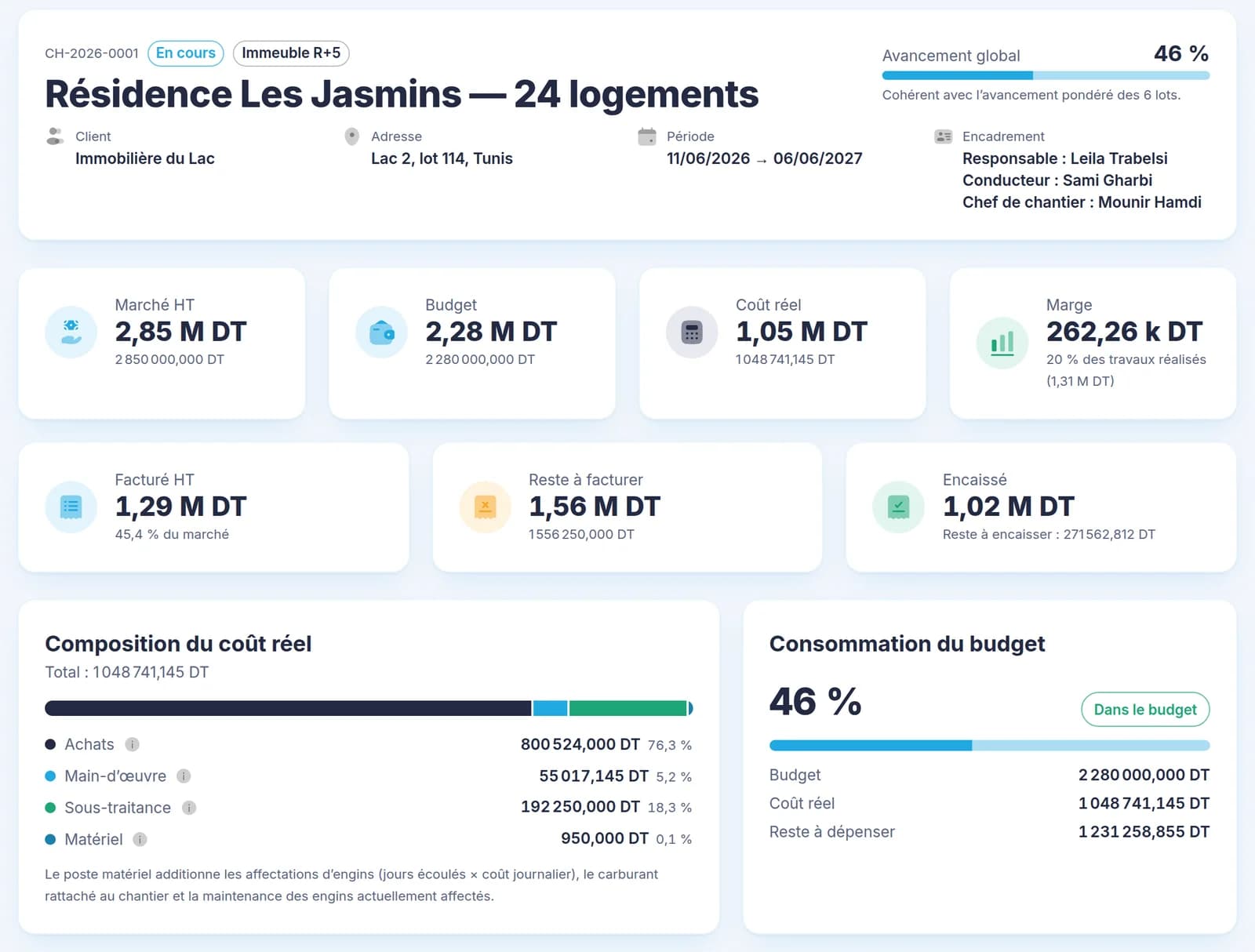The image size is (1255, 952).
Task: Open the info icon next to Achats
Action: tap(133, 744)
